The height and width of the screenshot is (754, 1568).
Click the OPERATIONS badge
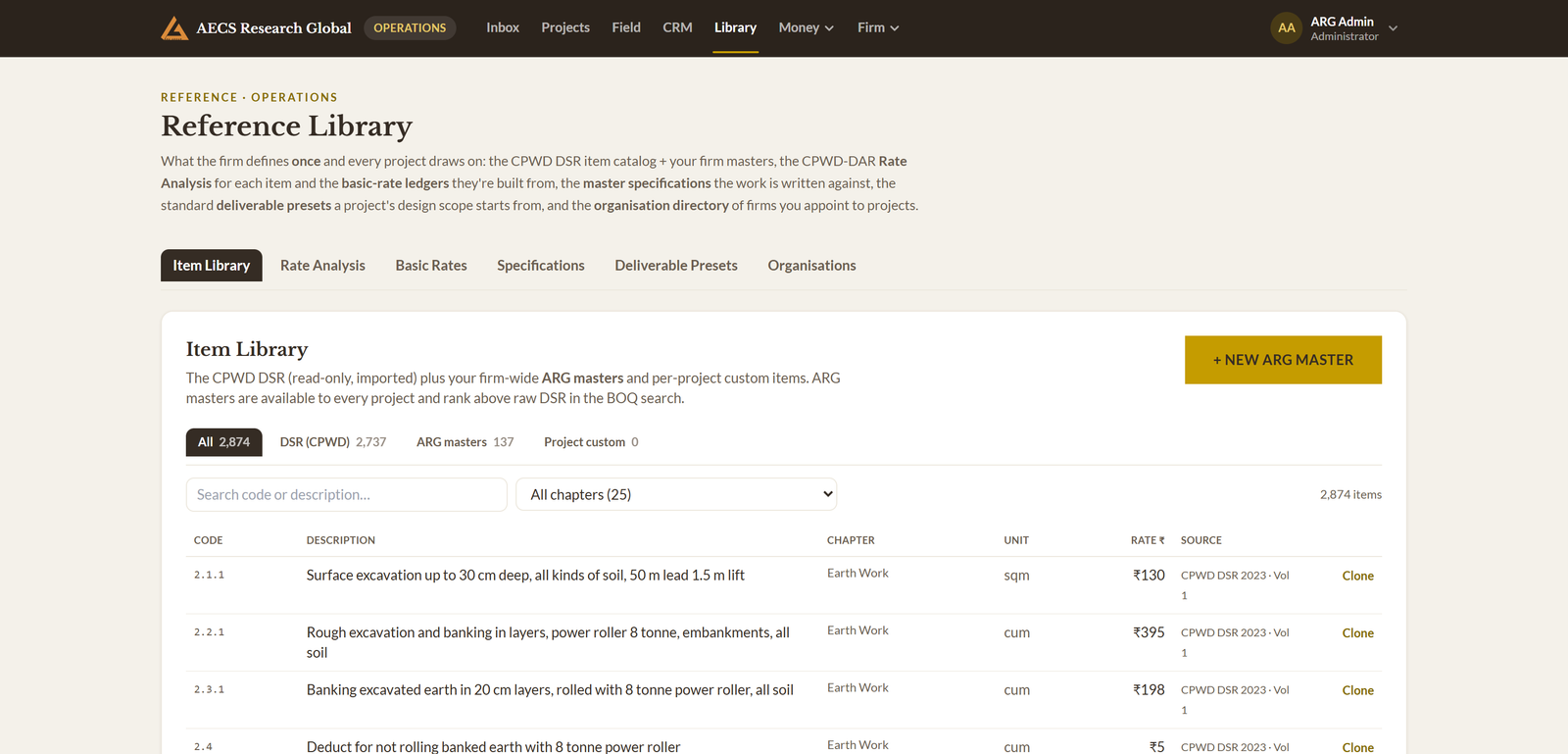tap(410, 27)
